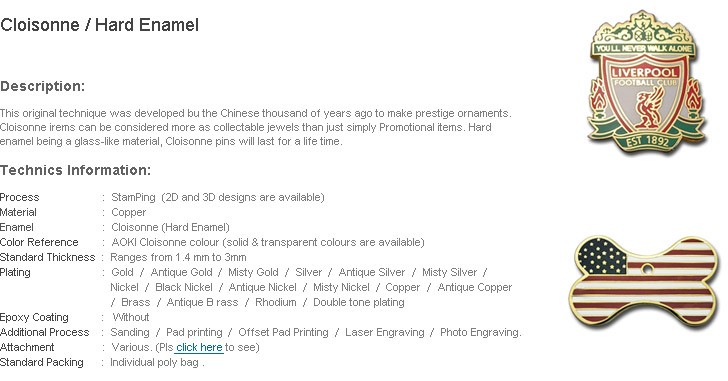The image size is (728, 381).
Task: Click the 'Individual poly bag' packing text
Action: click(x=154, y=362)
